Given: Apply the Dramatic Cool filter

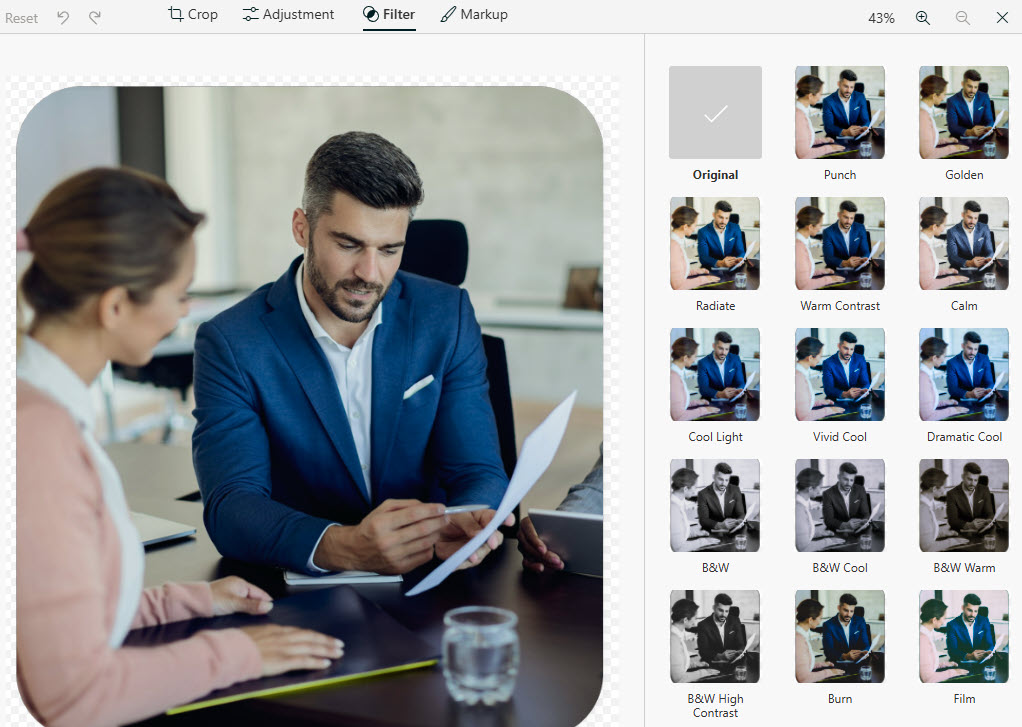Looking at the screenshot, I should (x=964, y=374).
